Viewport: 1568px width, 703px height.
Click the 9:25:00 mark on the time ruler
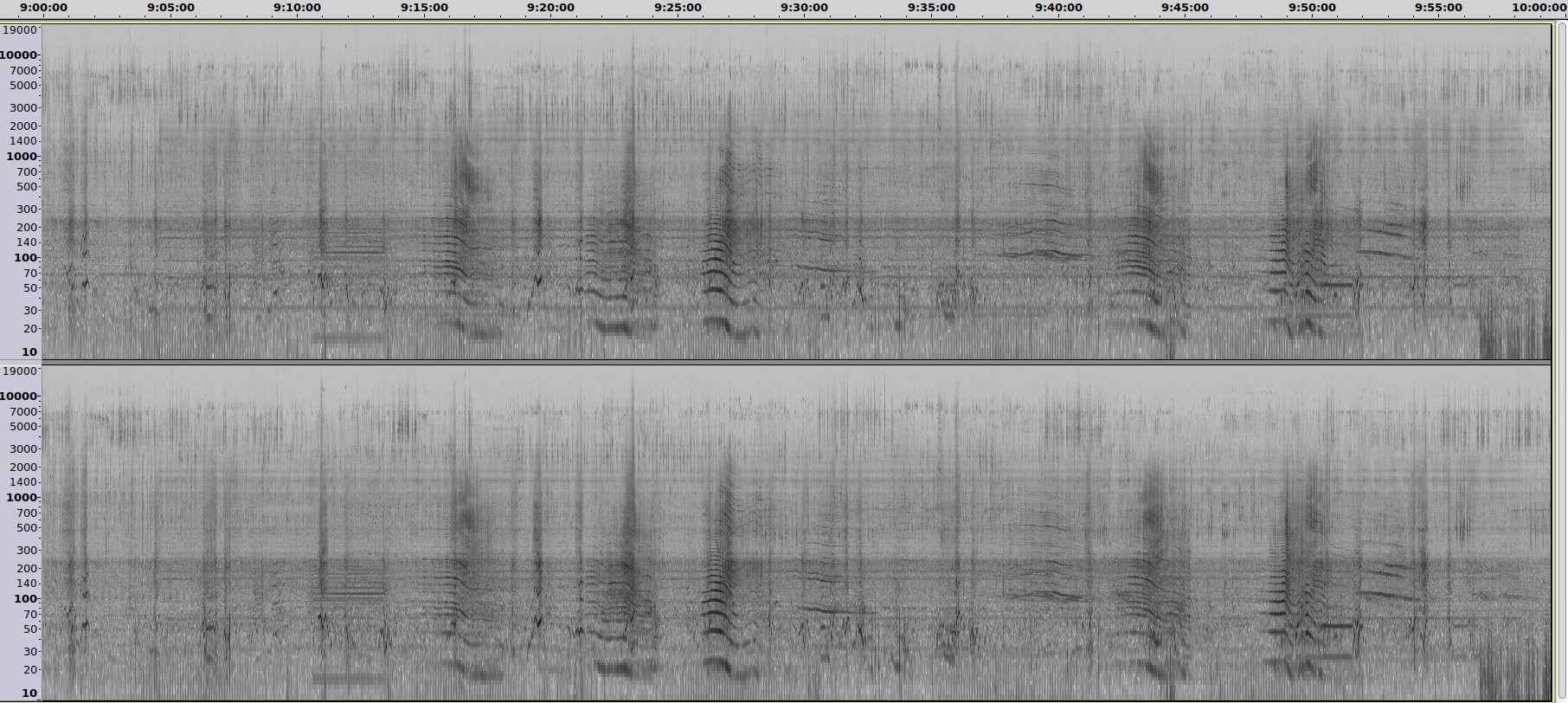[678, 8]
